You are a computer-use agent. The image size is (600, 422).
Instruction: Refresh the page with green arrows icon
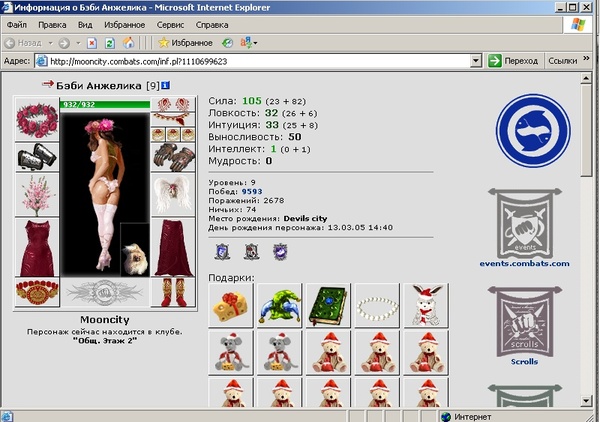[110, 43]
